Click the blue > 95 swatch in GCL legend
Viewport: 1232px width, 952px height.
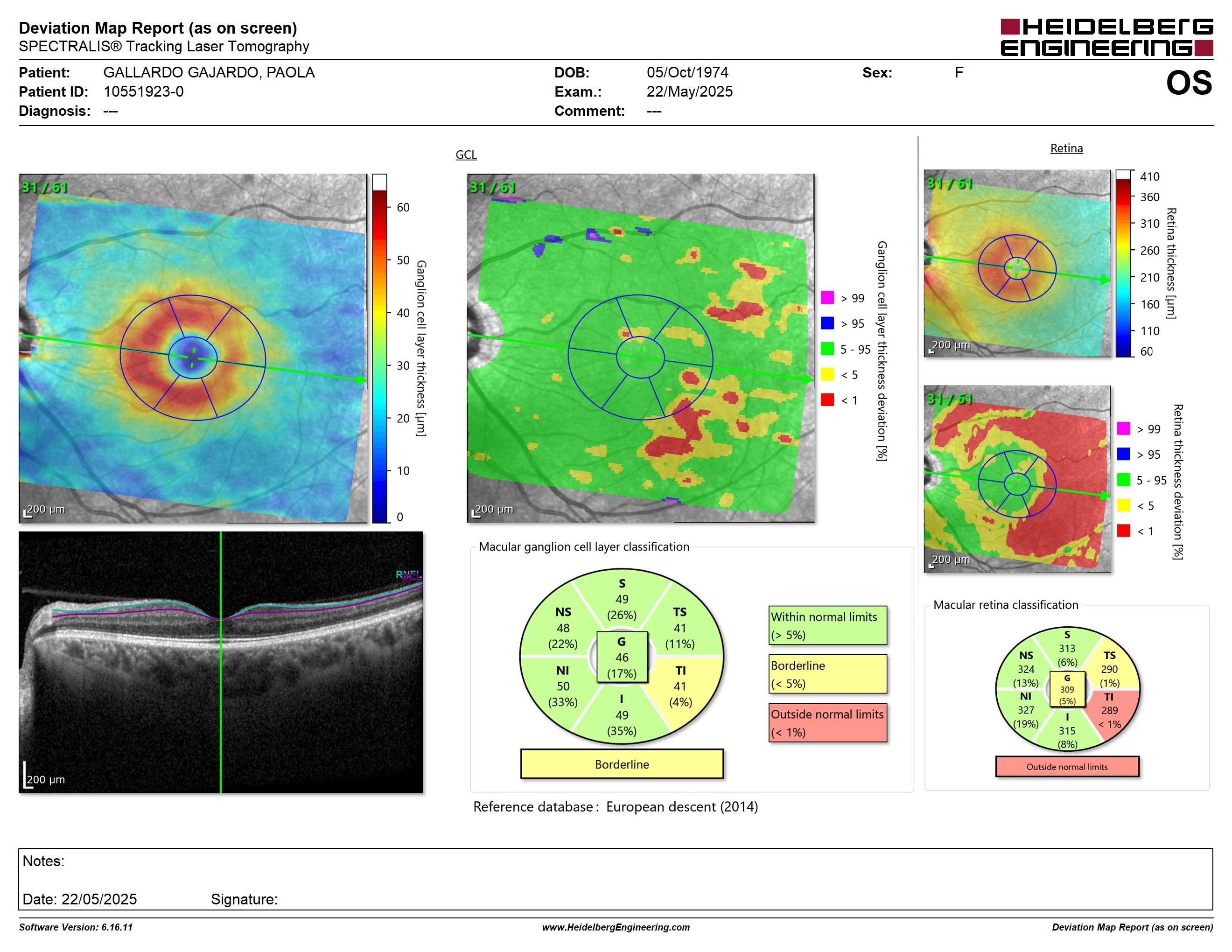point(827,322)
